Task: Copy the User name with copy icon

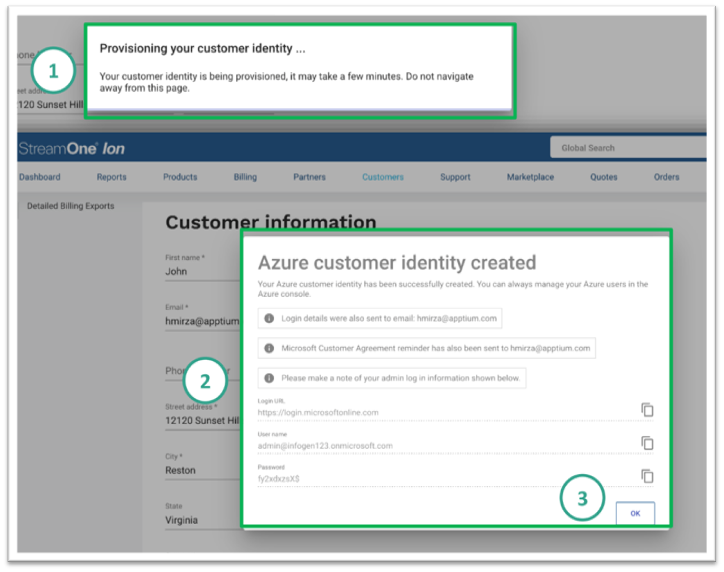Action: click(x=647, y=443)
